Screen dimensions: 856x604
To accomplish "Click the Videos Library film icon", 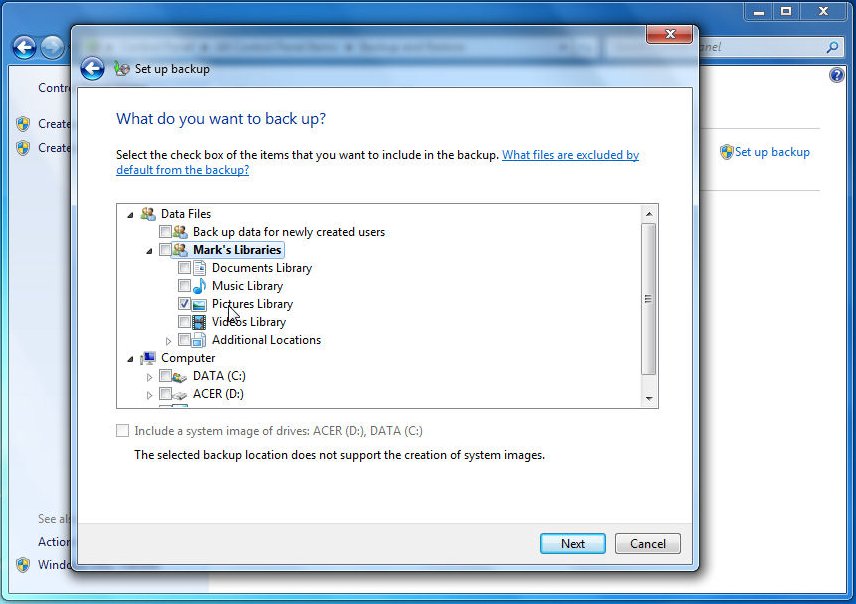I will pyautogui.click(x=200, y=322).
